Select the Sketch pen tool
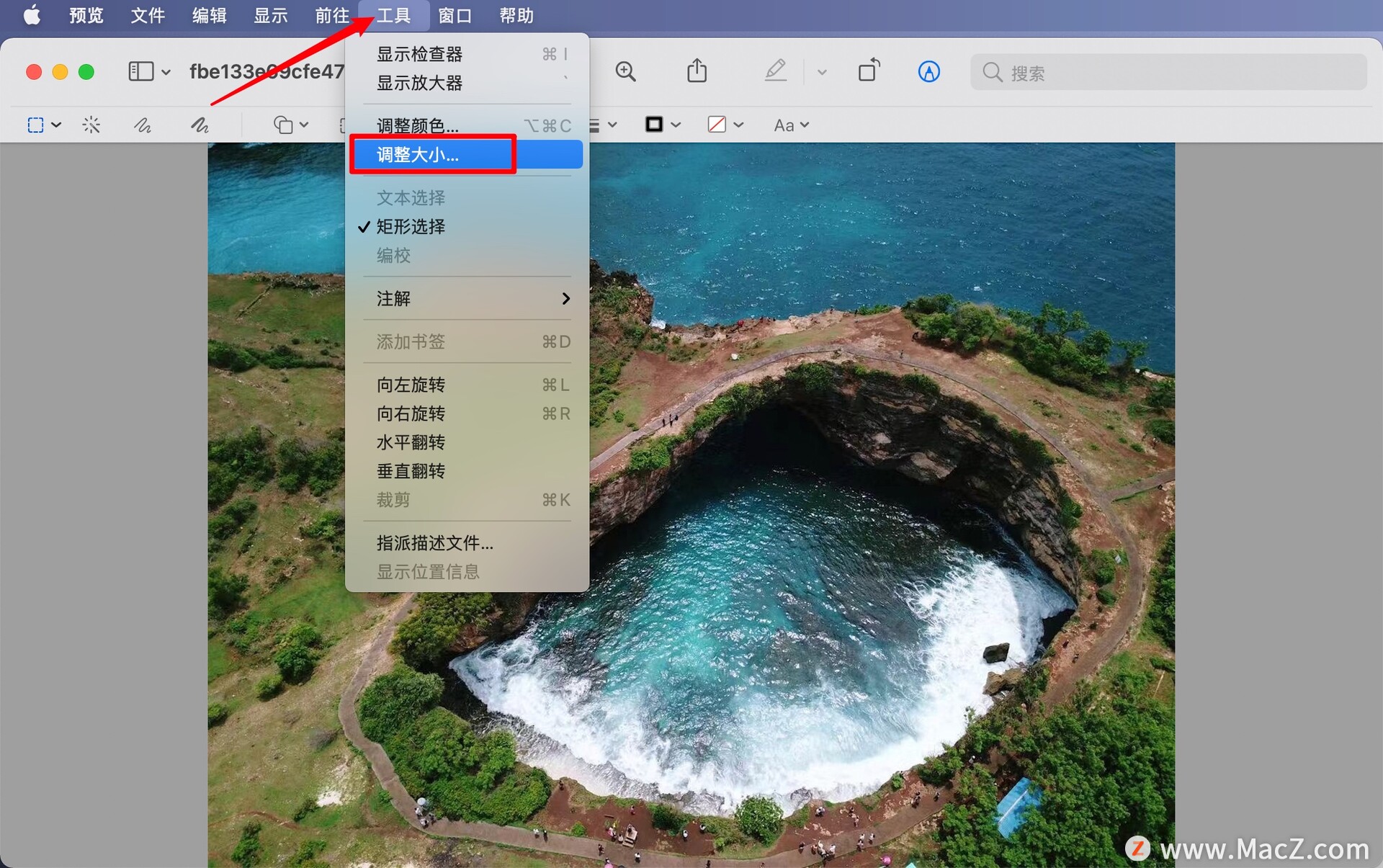 (x=143, y=125)
